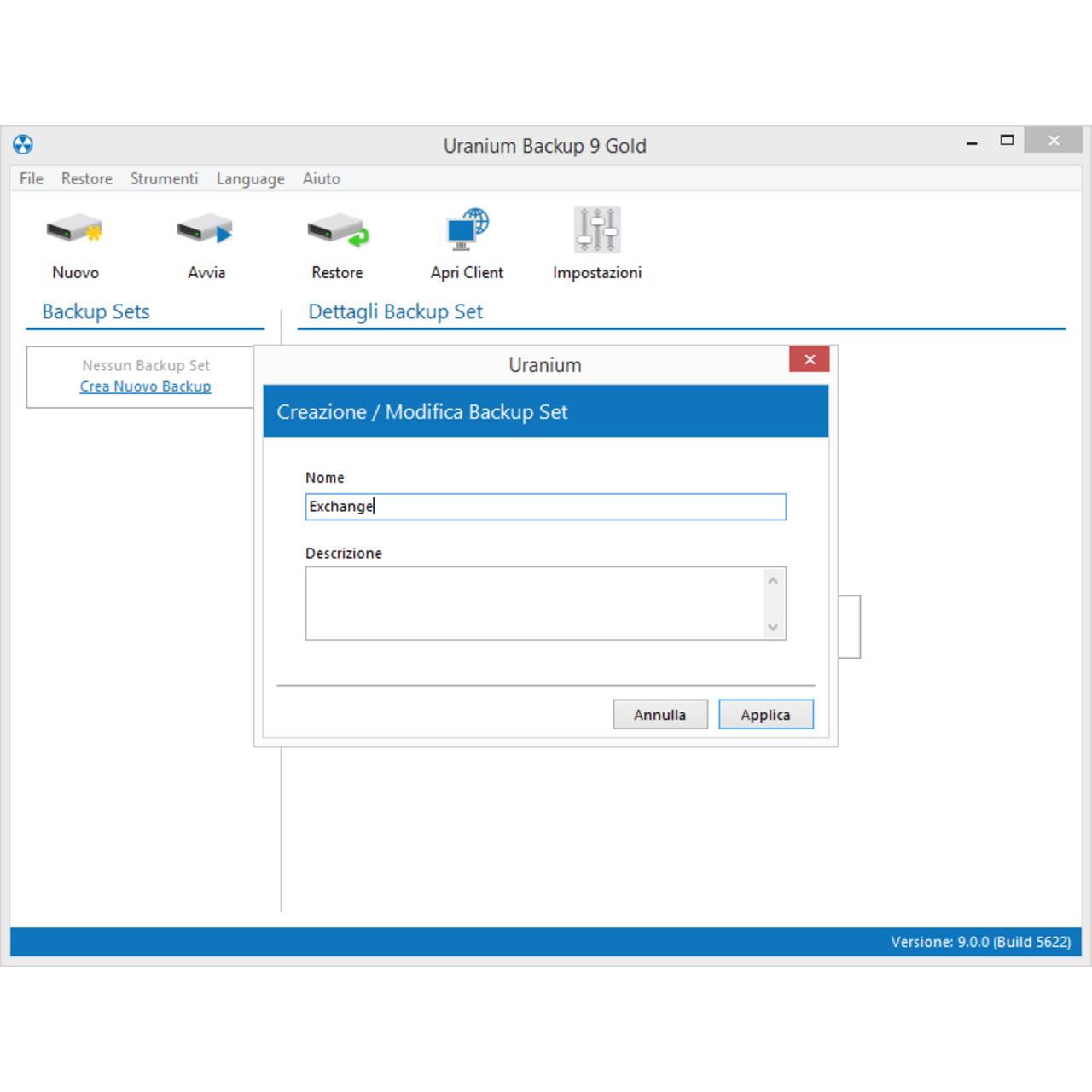Select the Backup Sets section header
Image resolution: width=1092 pixels, height=1092 pixels.
(96, 311)
